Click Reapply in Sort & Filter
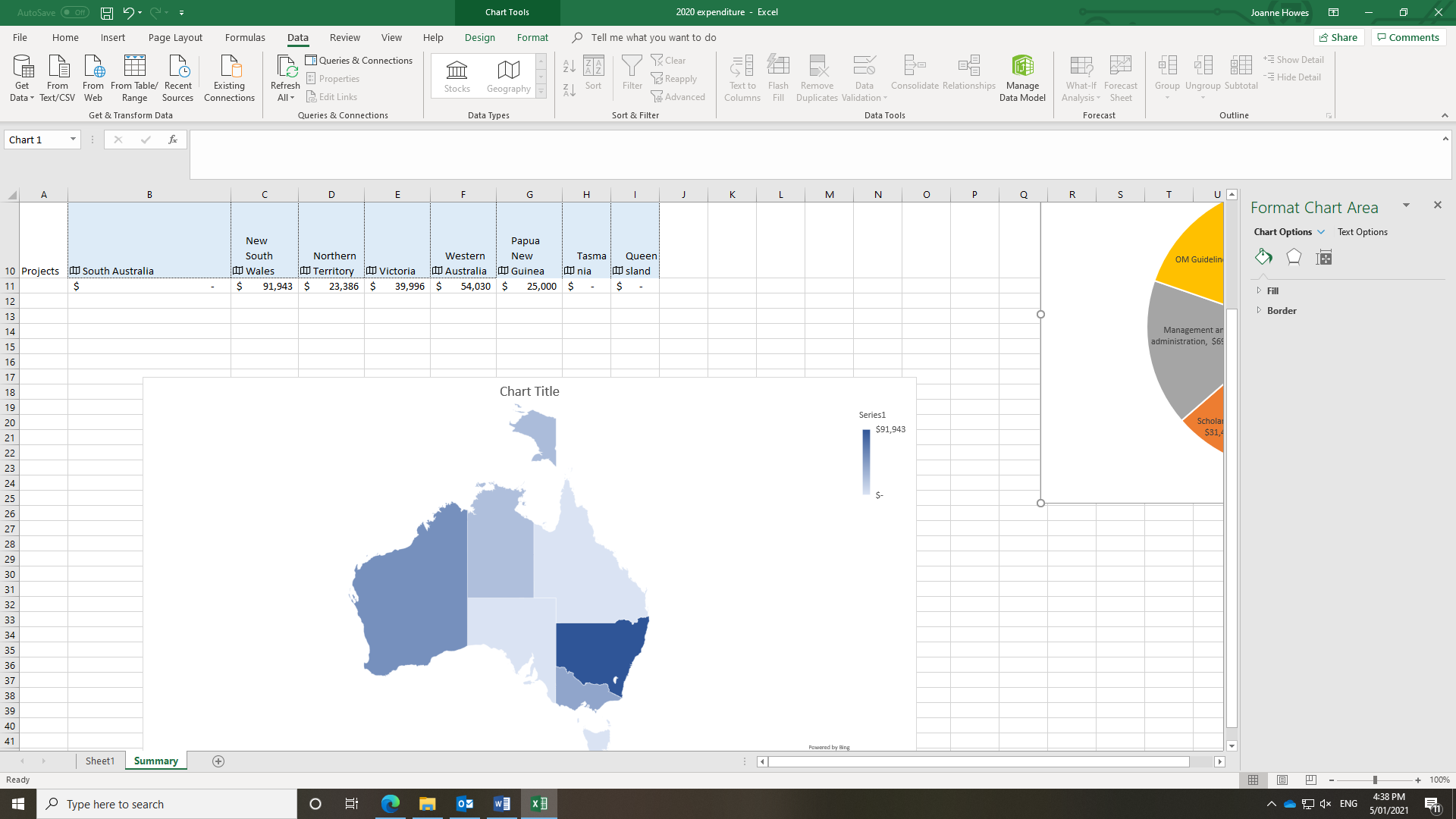This screenshot has height=819, width=1456. point(673,78)
